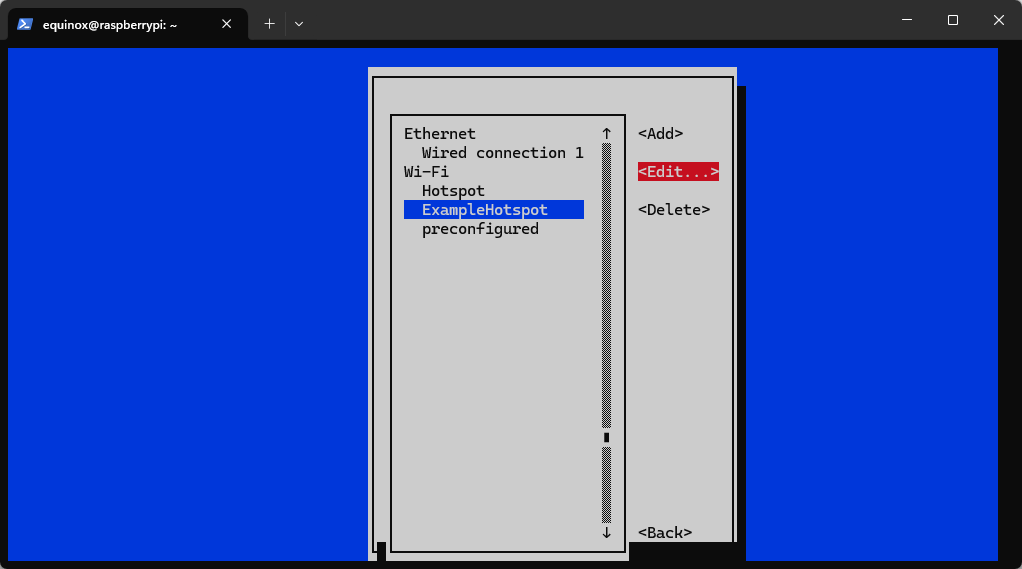The image size is (1022, 569).
Task: Go Back from connection list
Action: click(665, 533)
